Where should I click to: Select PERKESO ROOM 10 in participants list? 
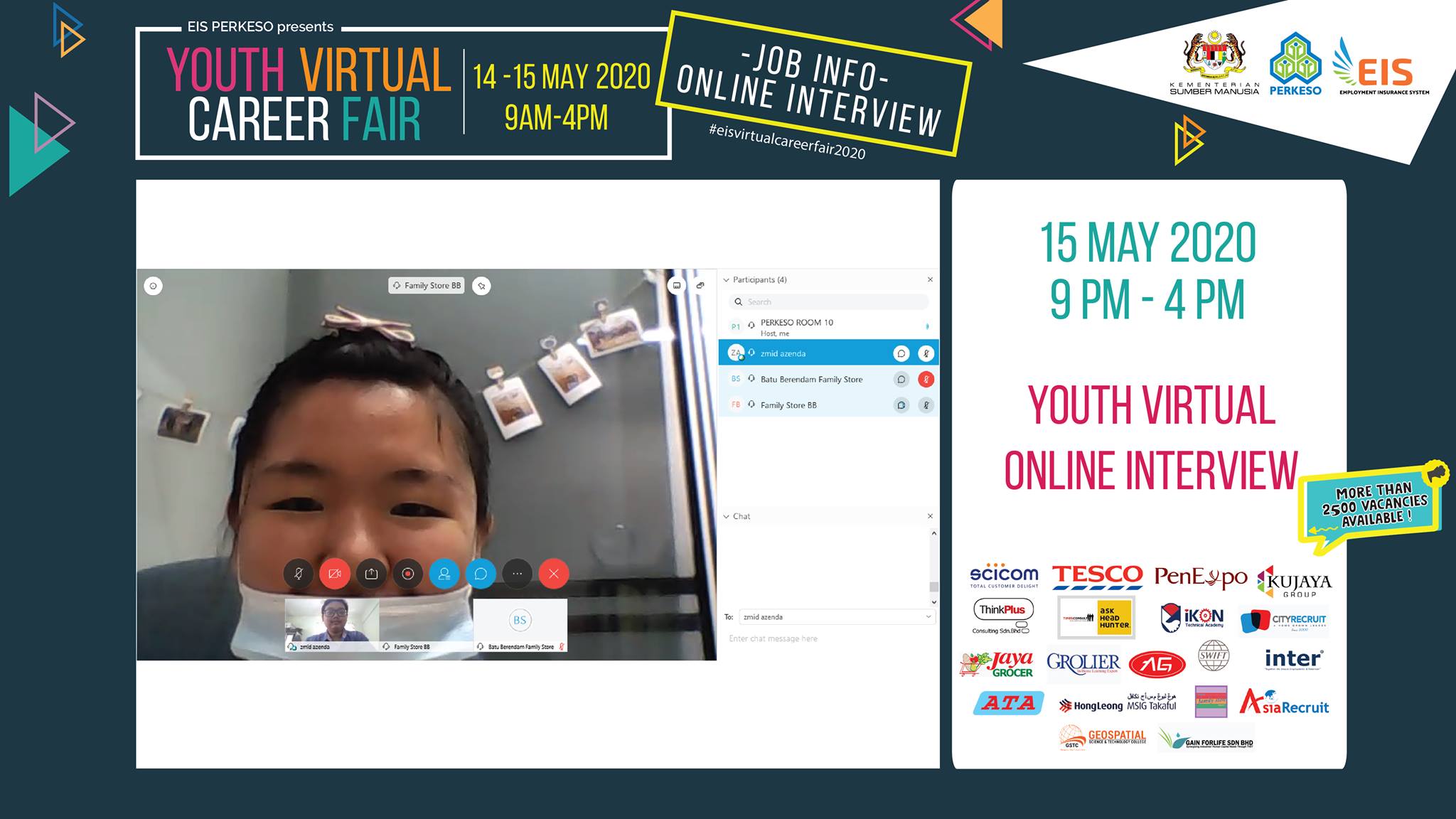click(x=829, y=327)
